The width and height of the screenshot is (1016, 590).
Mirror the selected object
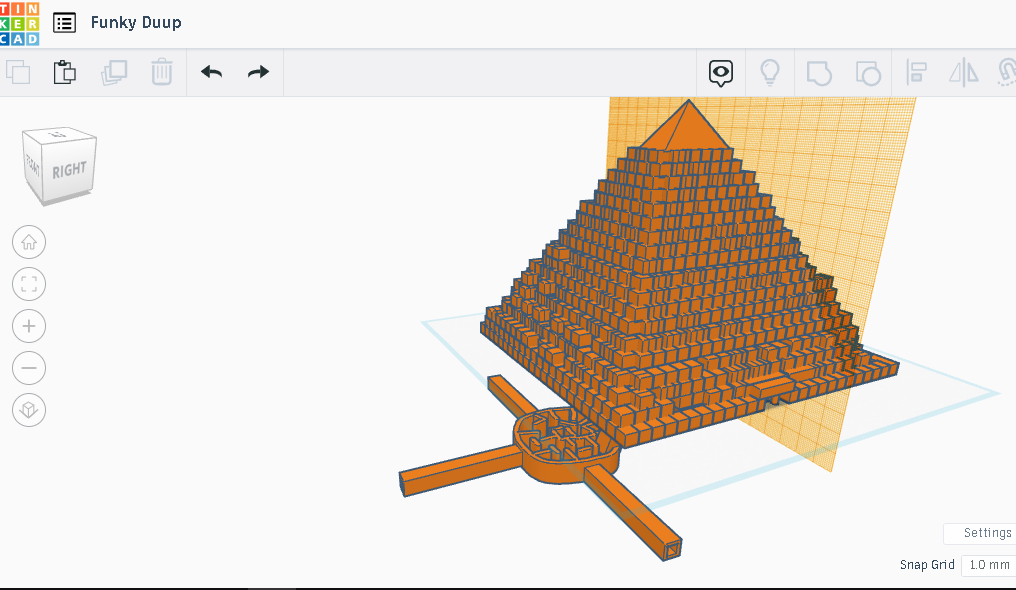963,72
